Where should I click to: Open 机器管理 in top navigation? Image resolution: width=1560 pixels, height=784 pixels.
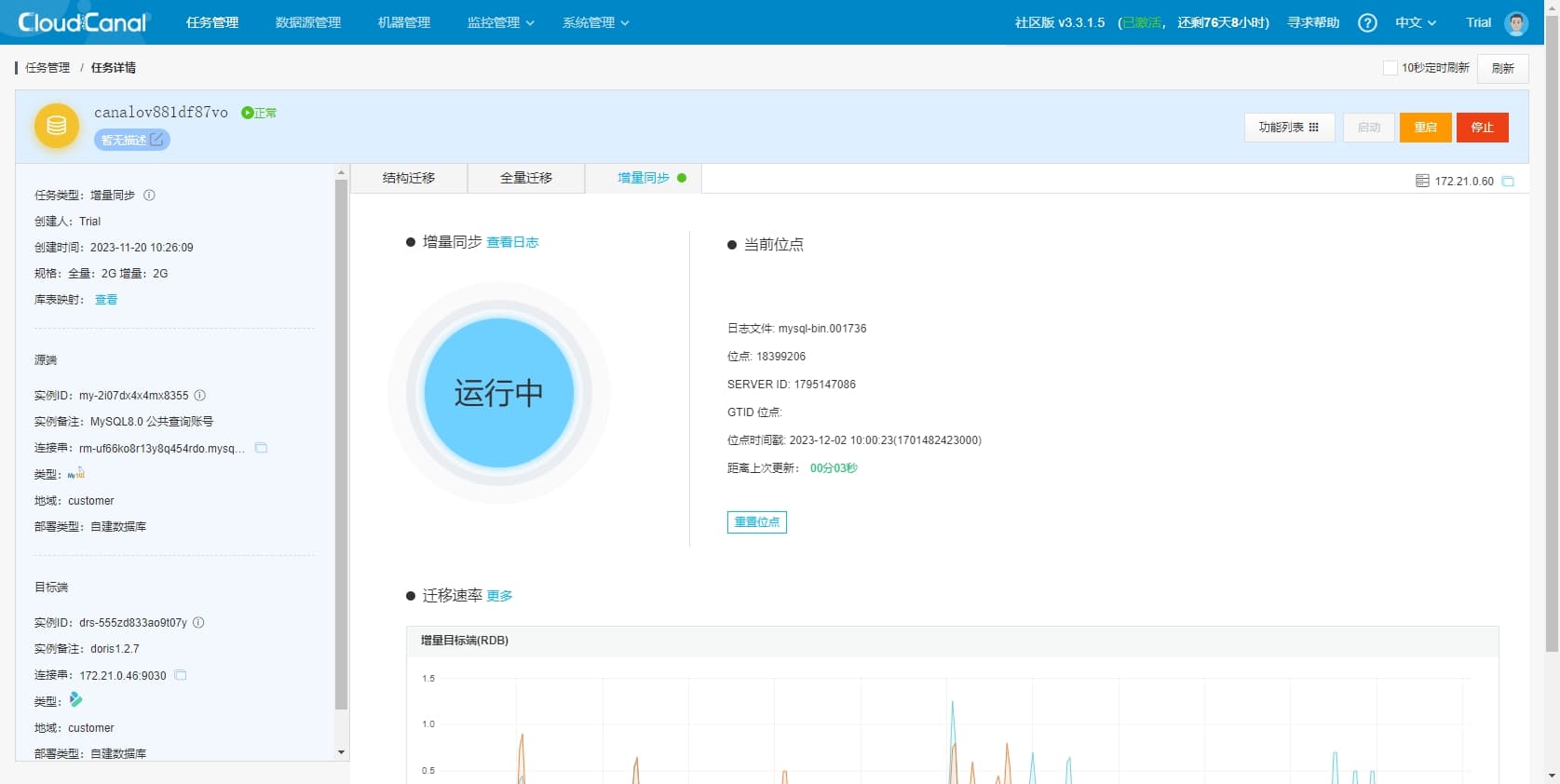tap(404, 22)
